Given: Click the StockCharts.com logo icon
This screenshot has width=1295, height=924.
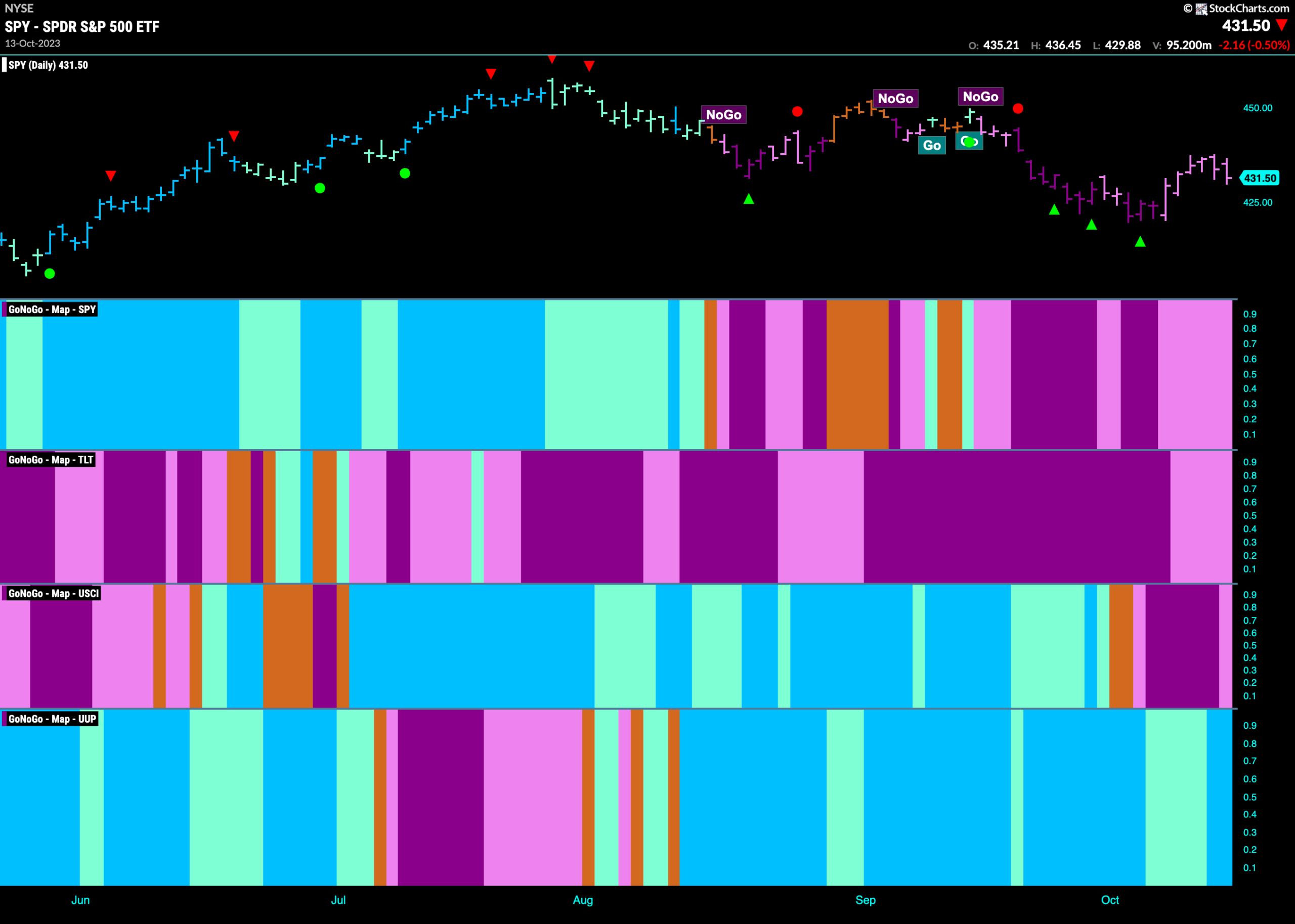Looking at the screenshot, I should [1201, 9].
